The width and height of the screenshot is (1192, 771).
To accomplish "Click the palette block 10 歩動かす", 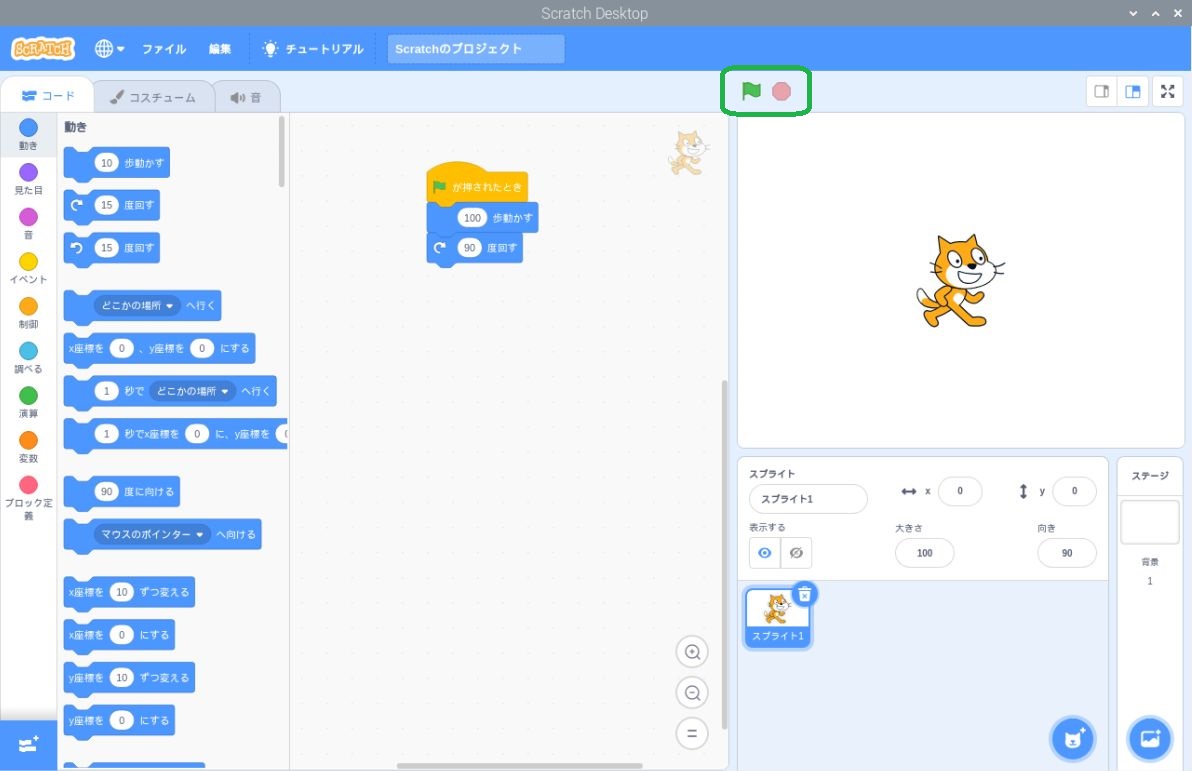I will point(116,163).
